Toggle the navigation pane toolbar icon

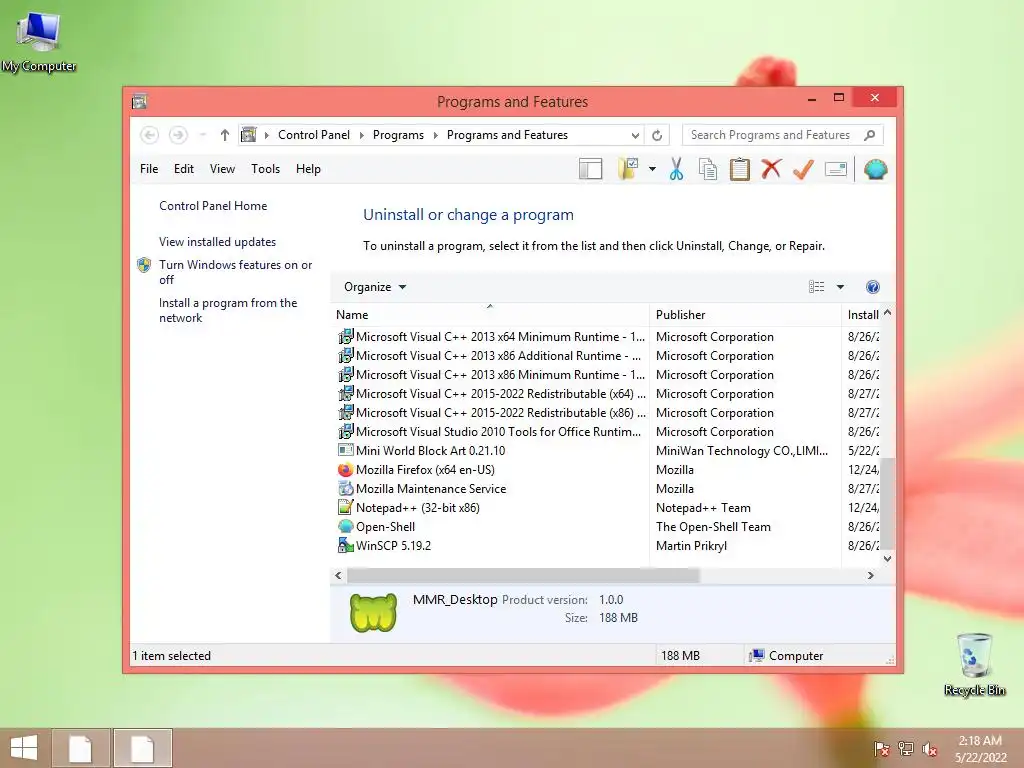coord(590,169)
